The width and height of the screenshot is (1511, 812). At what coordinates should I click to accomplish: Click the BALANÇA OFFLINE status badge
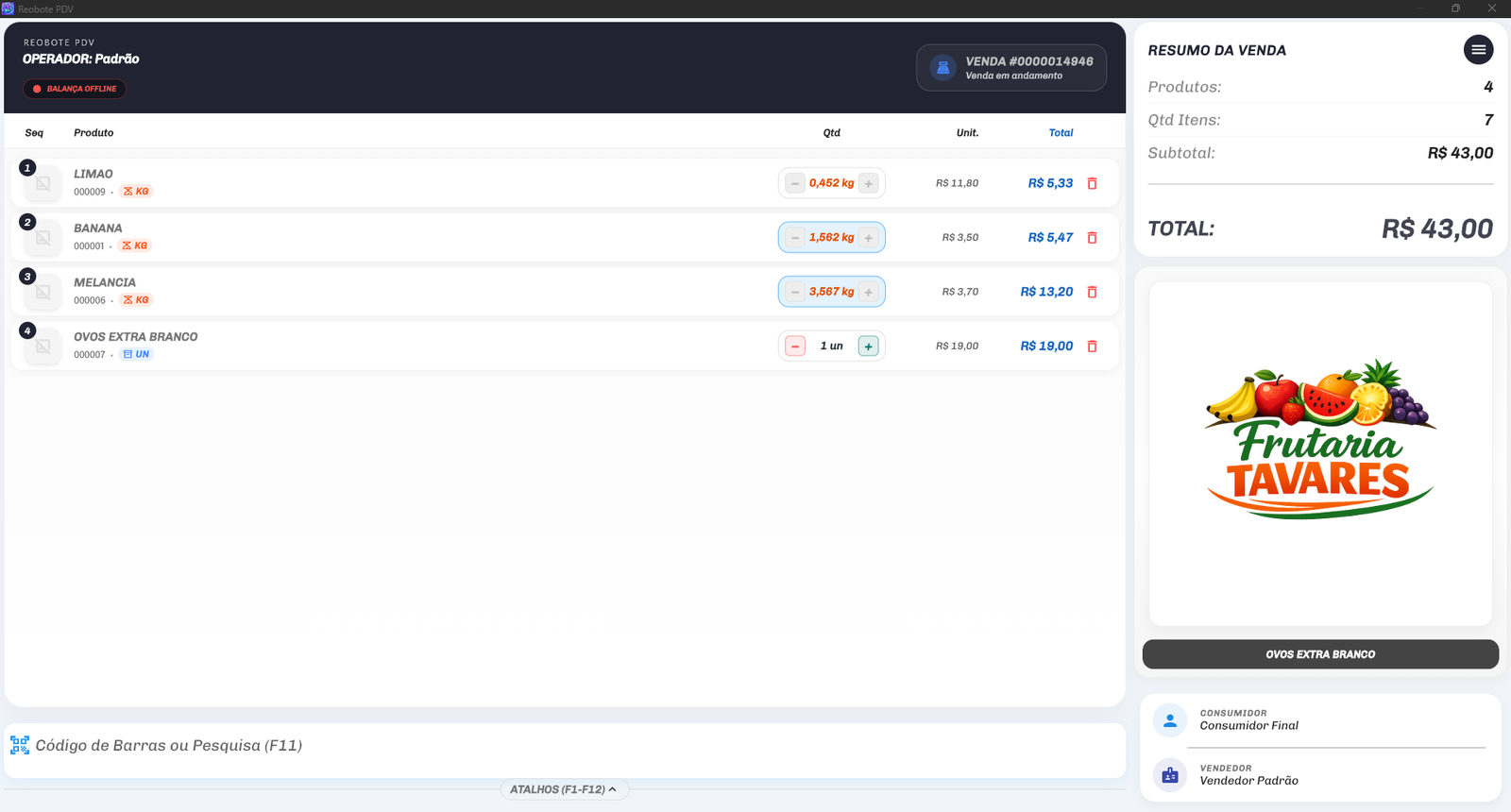(x=75, y=89)
